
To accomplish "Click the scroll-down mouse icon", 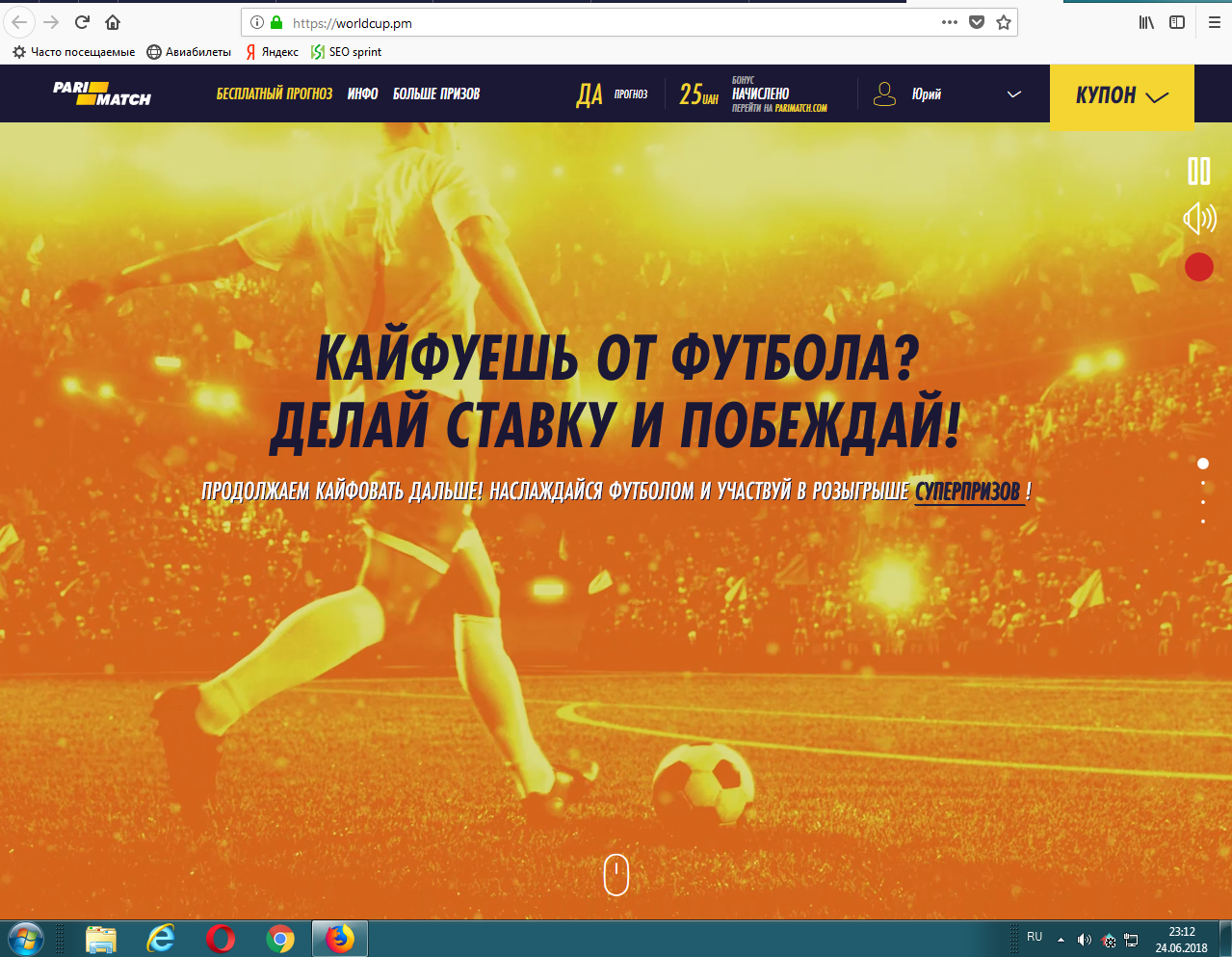I will click(x=616, y=874).
